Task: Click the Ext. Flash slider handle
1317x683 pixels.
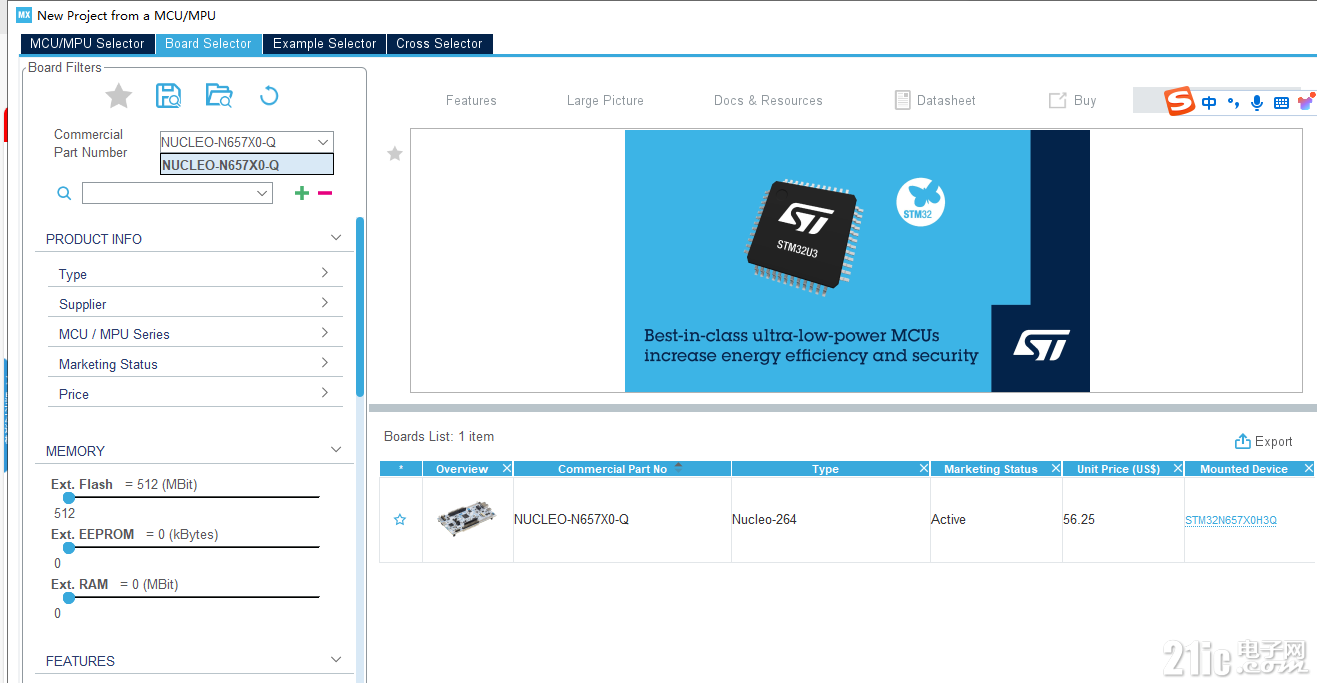Action: (x=69, y=497)
